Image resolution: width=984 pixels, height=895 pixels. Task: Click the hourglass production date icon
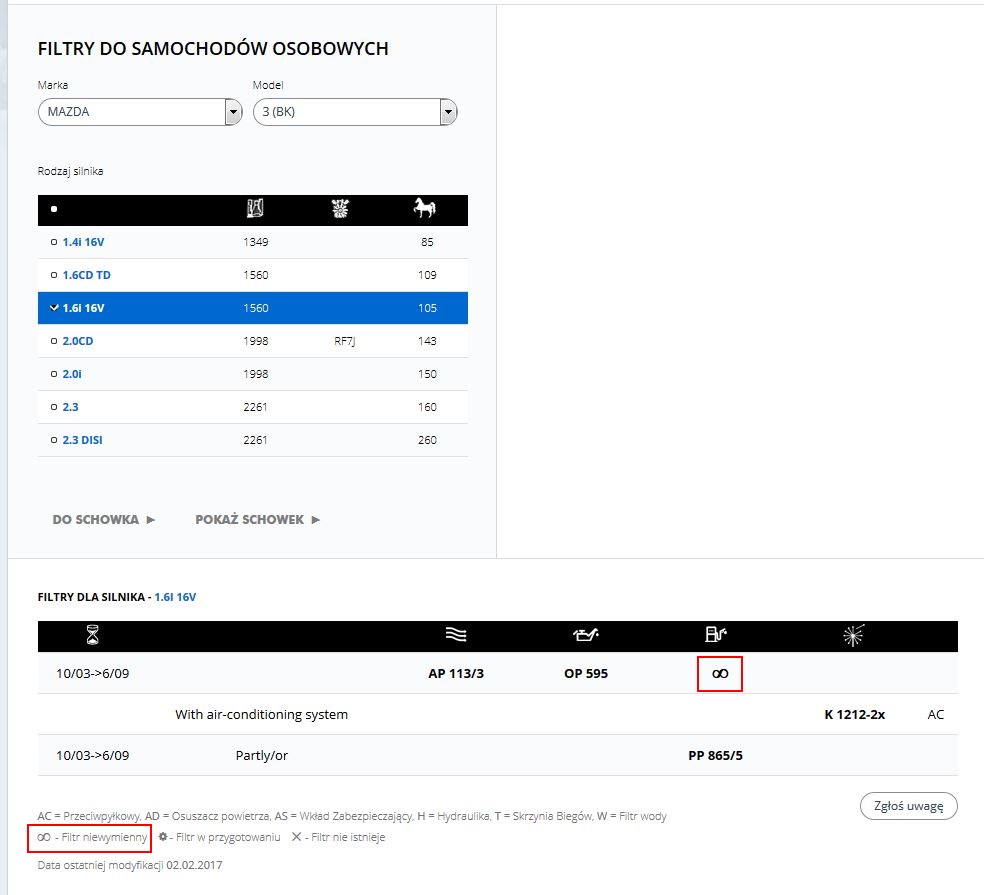pyautogui.click(x=93, y=635)
